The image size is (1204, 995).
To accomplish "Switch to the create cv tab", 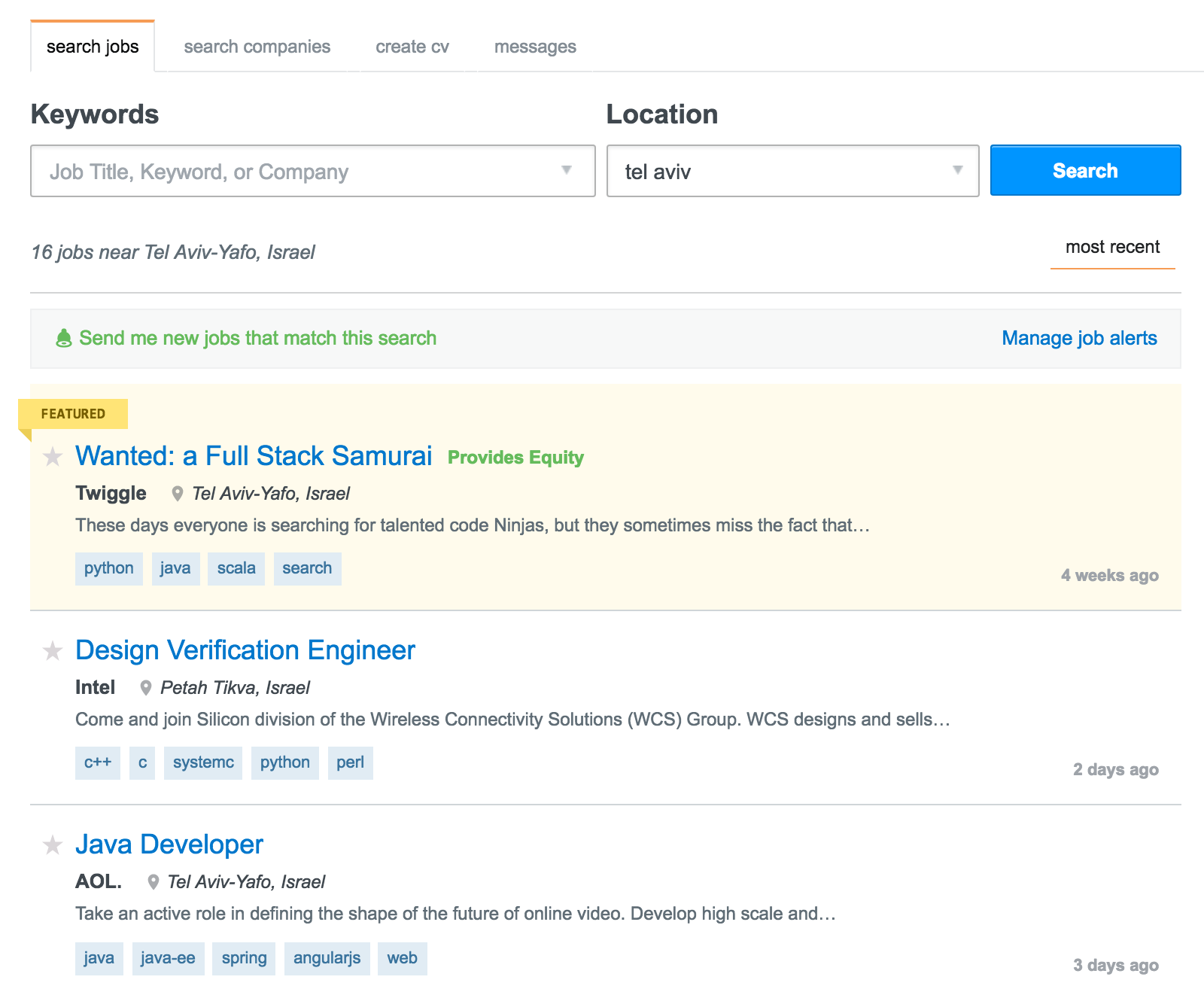I will click(x=412, y=47).
